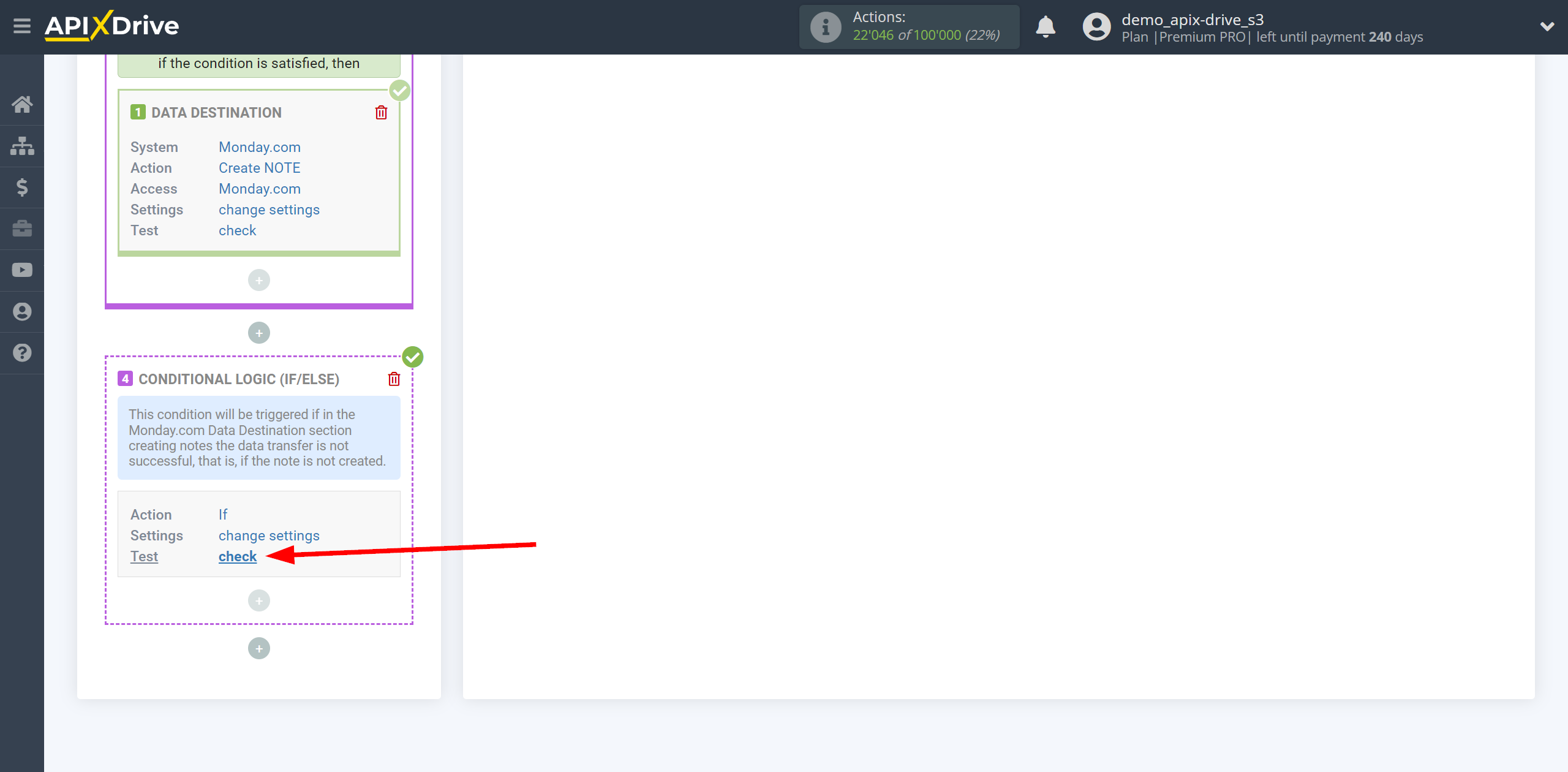Click check link in Conditional Logic block
1568x772 pixels.
click(x=237, y=556)
